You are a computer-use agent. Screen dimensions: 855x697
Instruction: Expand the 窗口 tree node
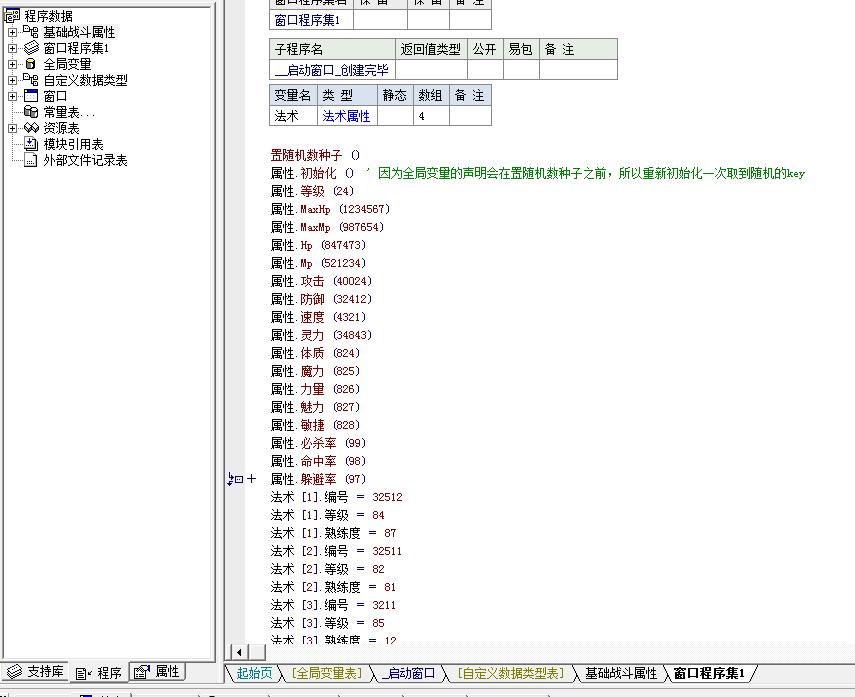(12, 96)
